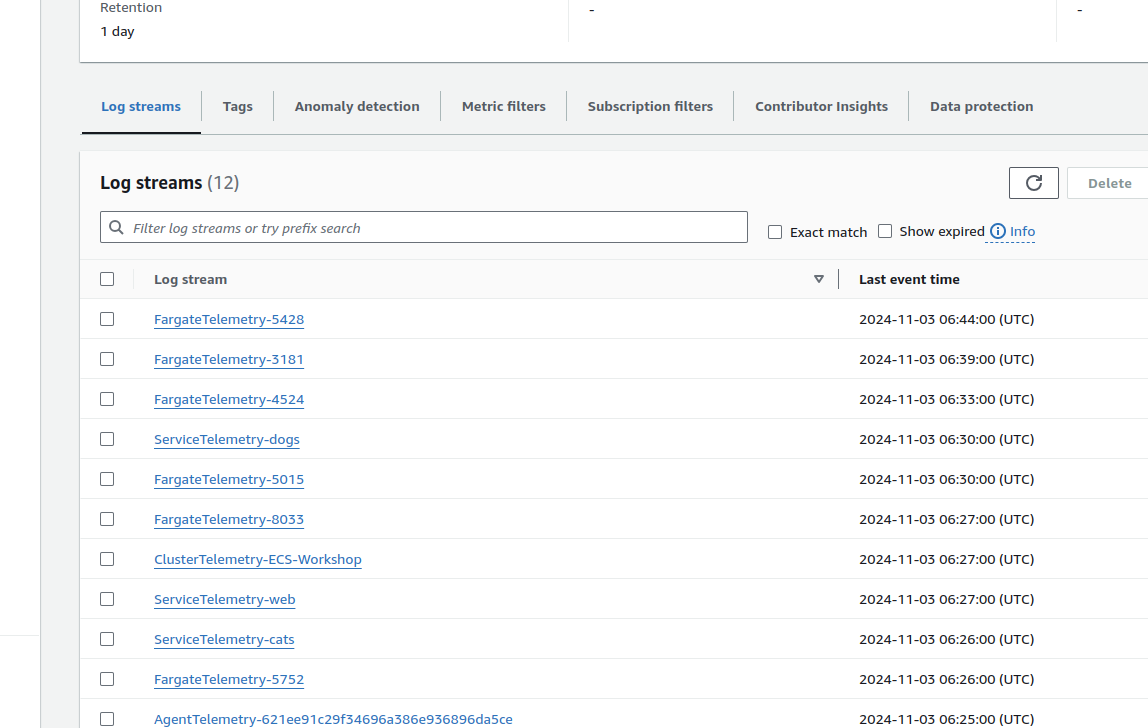Image resolution: width=1148 pixels, height=728 pixels.
Task: Enable the Exact match checkbox
Action: [775, 232]
